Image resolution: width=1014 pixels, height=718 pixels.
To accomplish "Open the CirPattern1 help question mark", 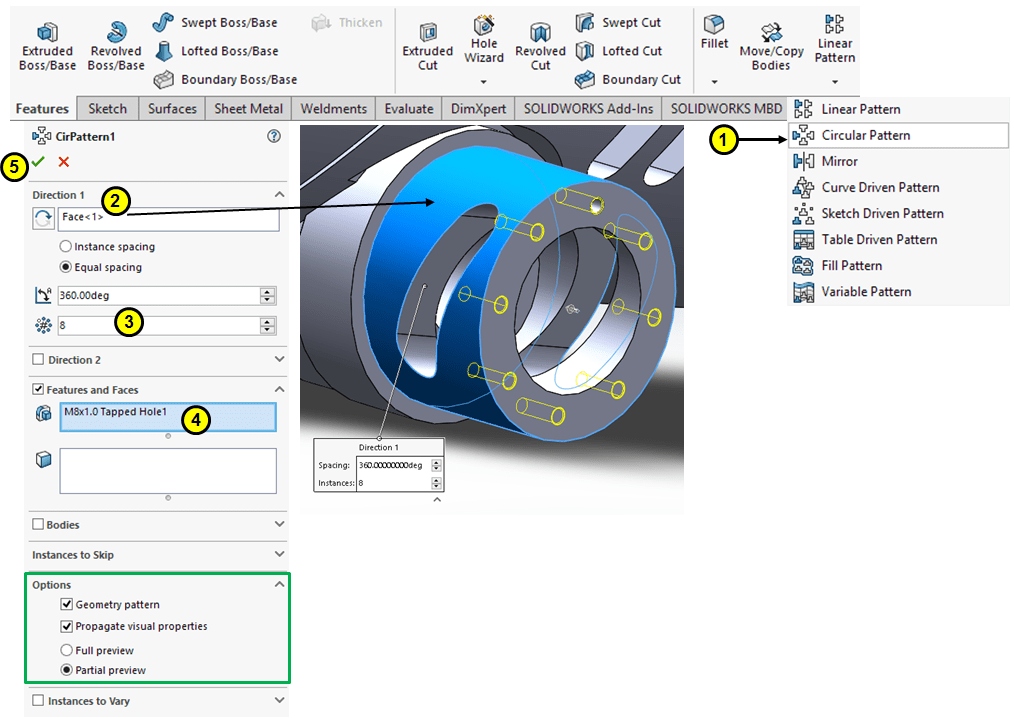I will [x=274, y=136].
